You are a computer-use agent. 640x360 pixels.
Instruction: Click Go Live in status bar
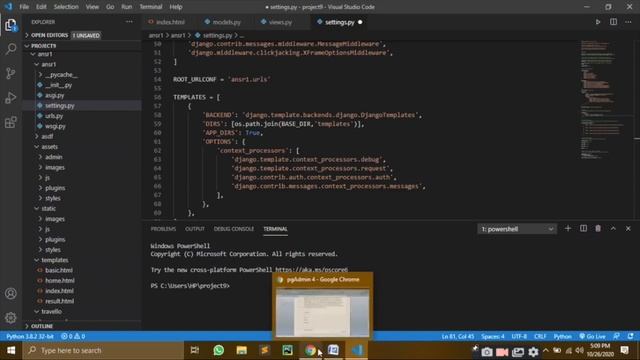pyautogui.click(x=593, y=336)
